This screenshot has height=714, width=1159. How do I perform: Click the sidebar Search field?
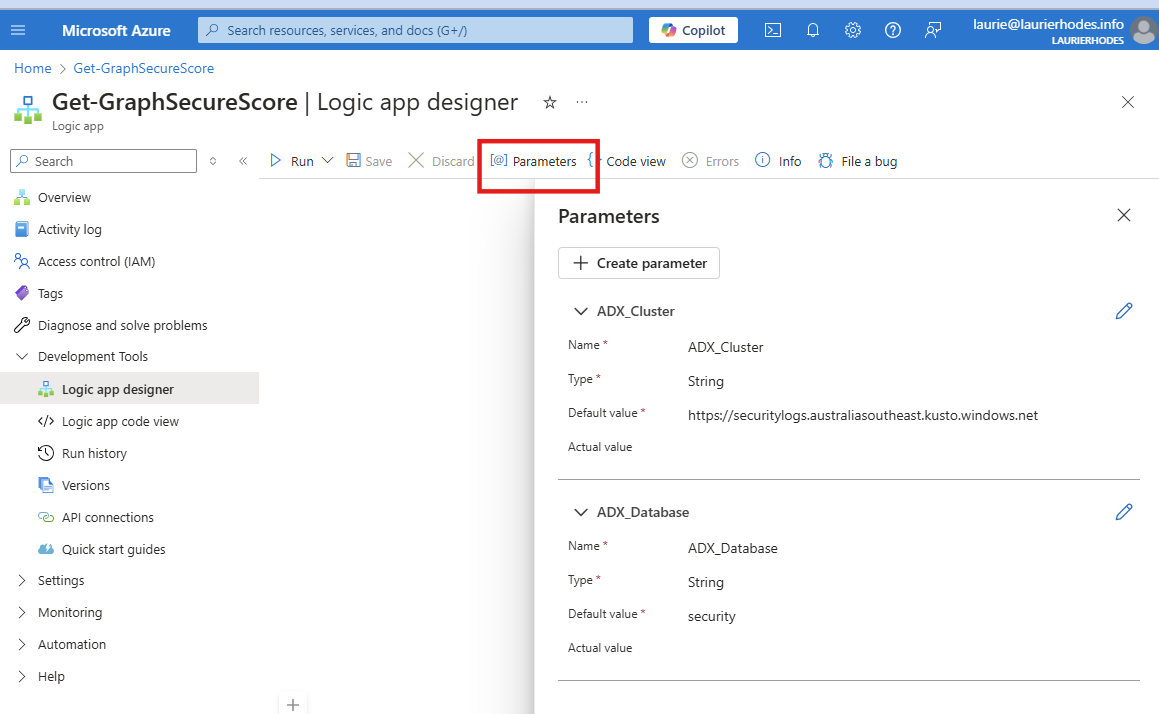[103, 161]
